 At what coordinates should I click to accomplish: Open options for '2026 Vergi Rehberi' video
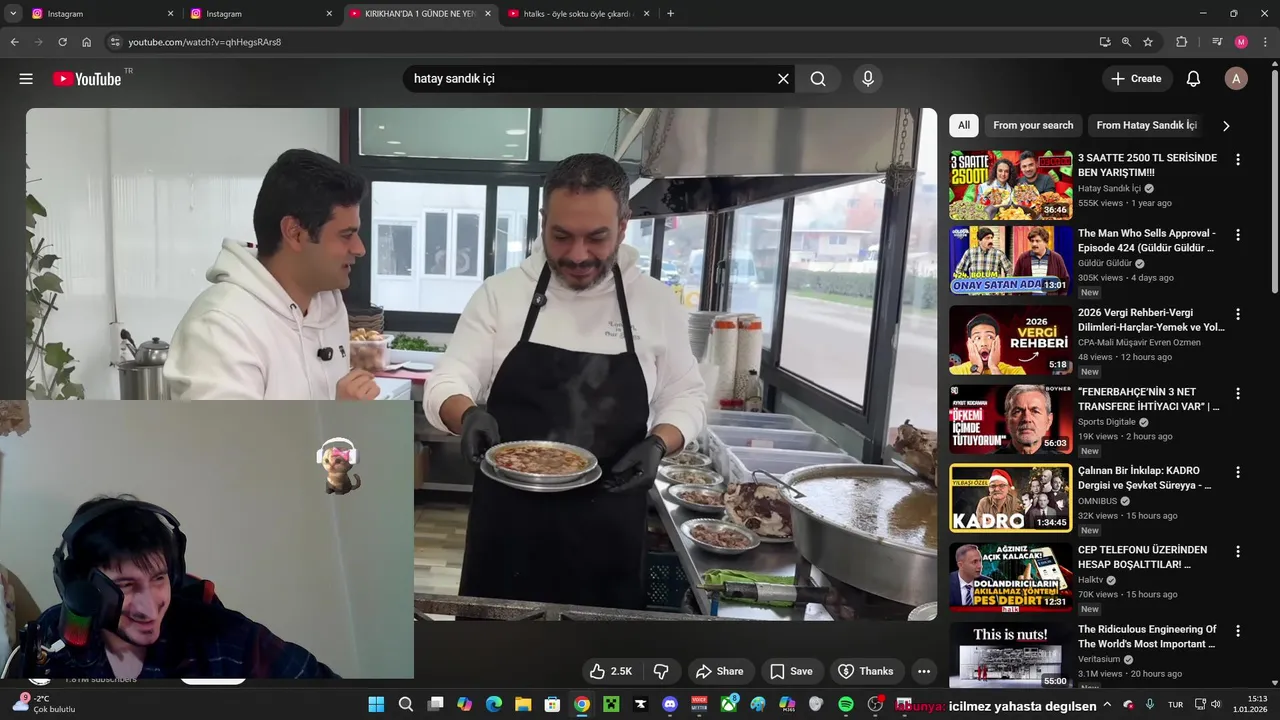1238,314
